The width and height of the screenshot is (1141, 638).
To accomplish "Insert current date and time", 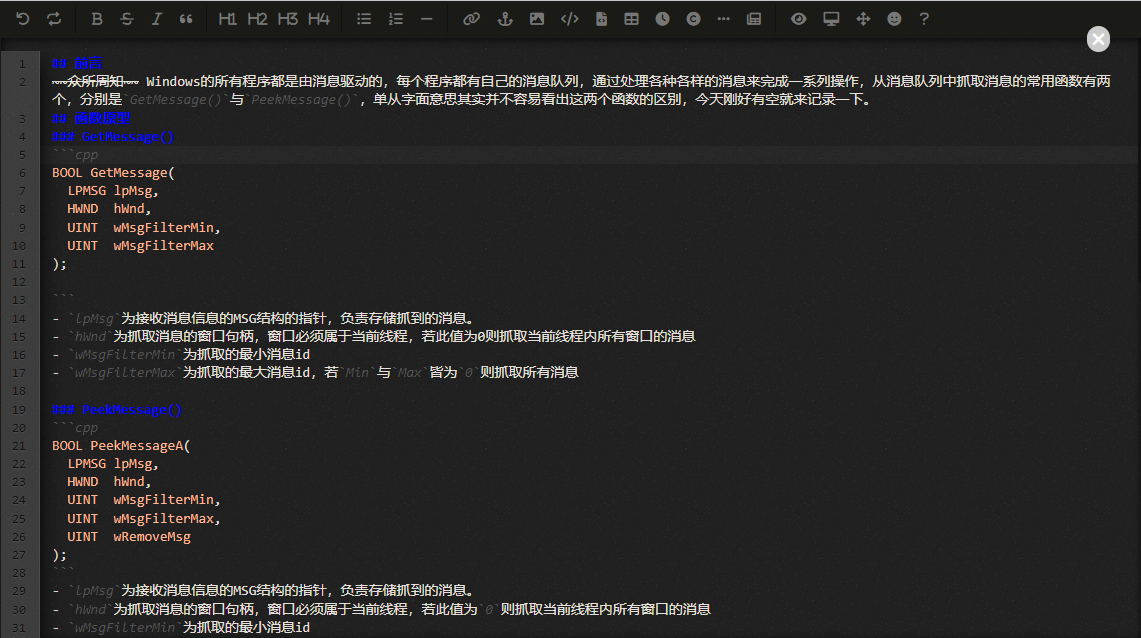I will [662, 18].
